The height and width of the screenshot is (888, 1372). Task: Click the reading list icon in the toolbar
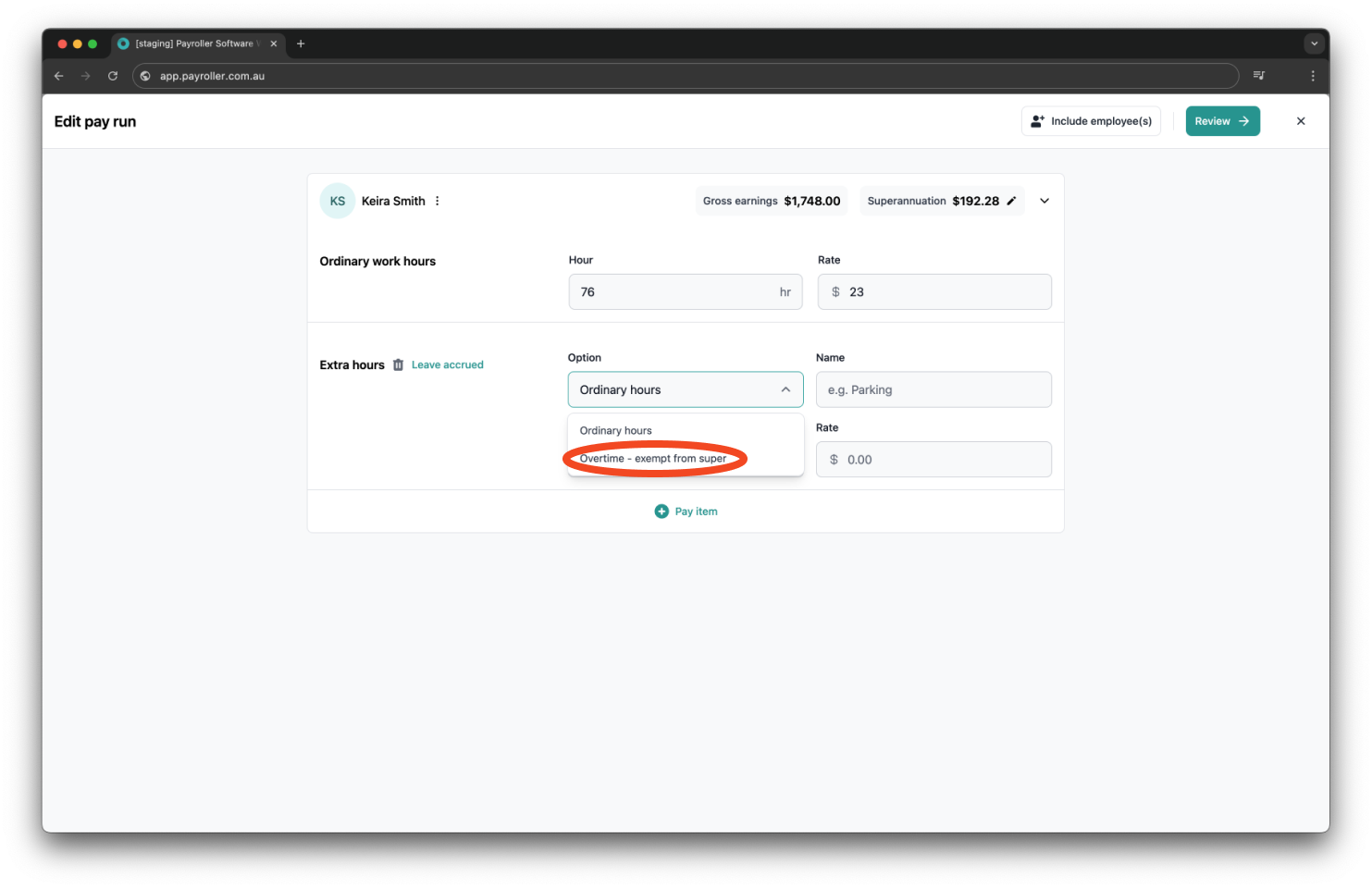[1259, 76]
